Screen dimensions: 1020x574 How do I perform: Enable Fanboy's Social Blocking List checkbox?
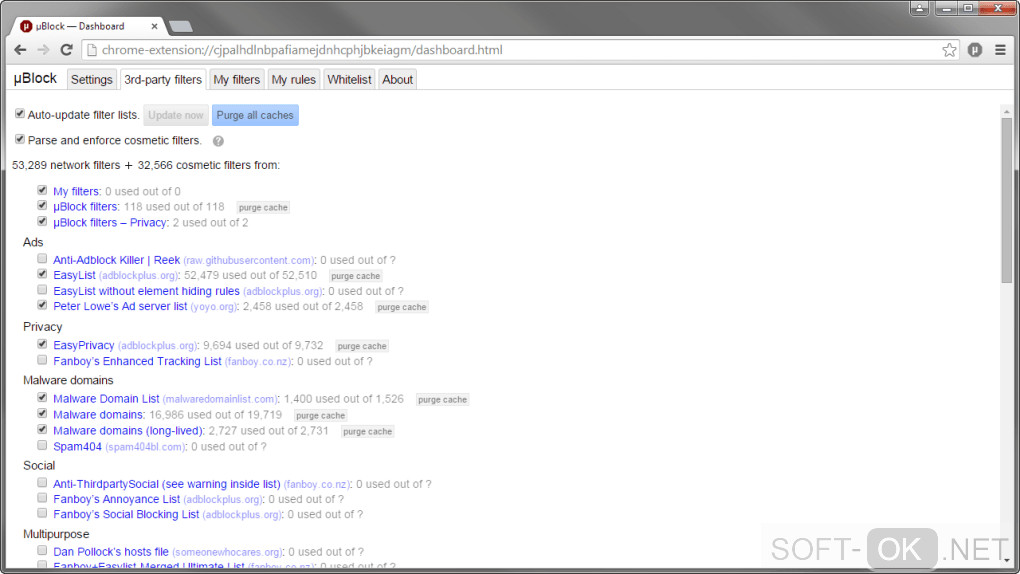click(x=42, y=513)
